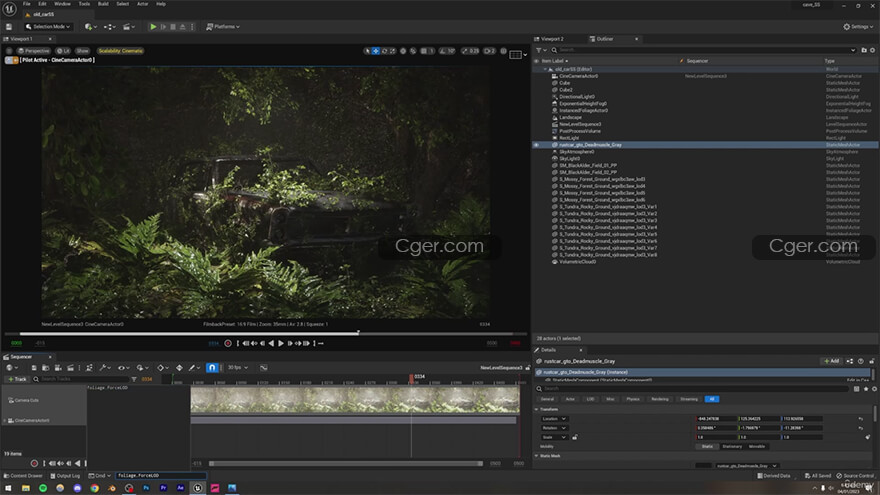Open the Sequencer world dropdown icon
The width and height of the screenshot is (880, 495).
(x=10, y=368)
